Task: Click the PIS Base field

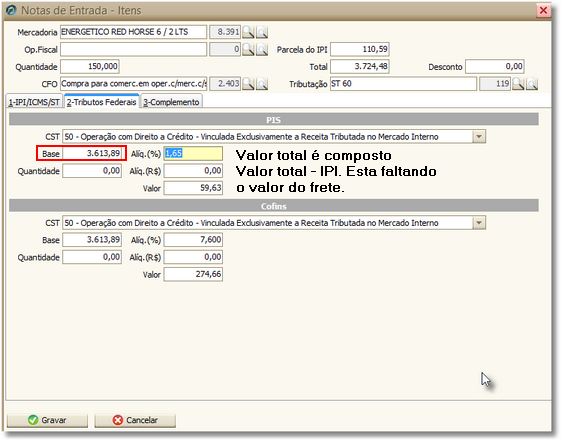Action: [92, 153]
